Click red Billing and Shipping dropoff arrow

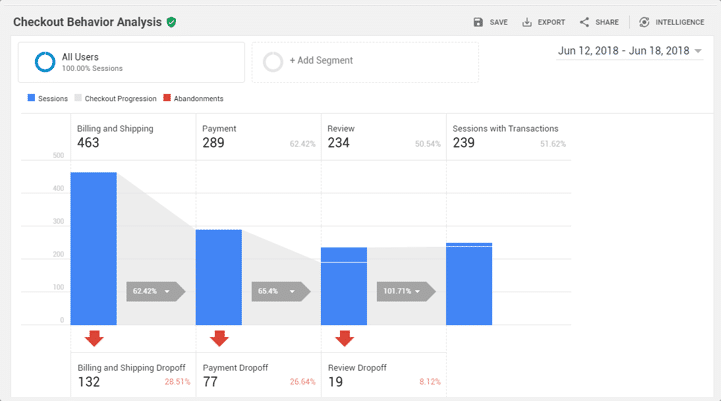point(94,338)
